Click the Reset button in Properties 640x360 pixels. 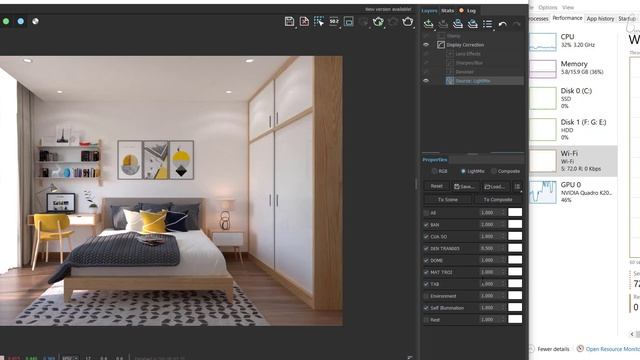436,186
